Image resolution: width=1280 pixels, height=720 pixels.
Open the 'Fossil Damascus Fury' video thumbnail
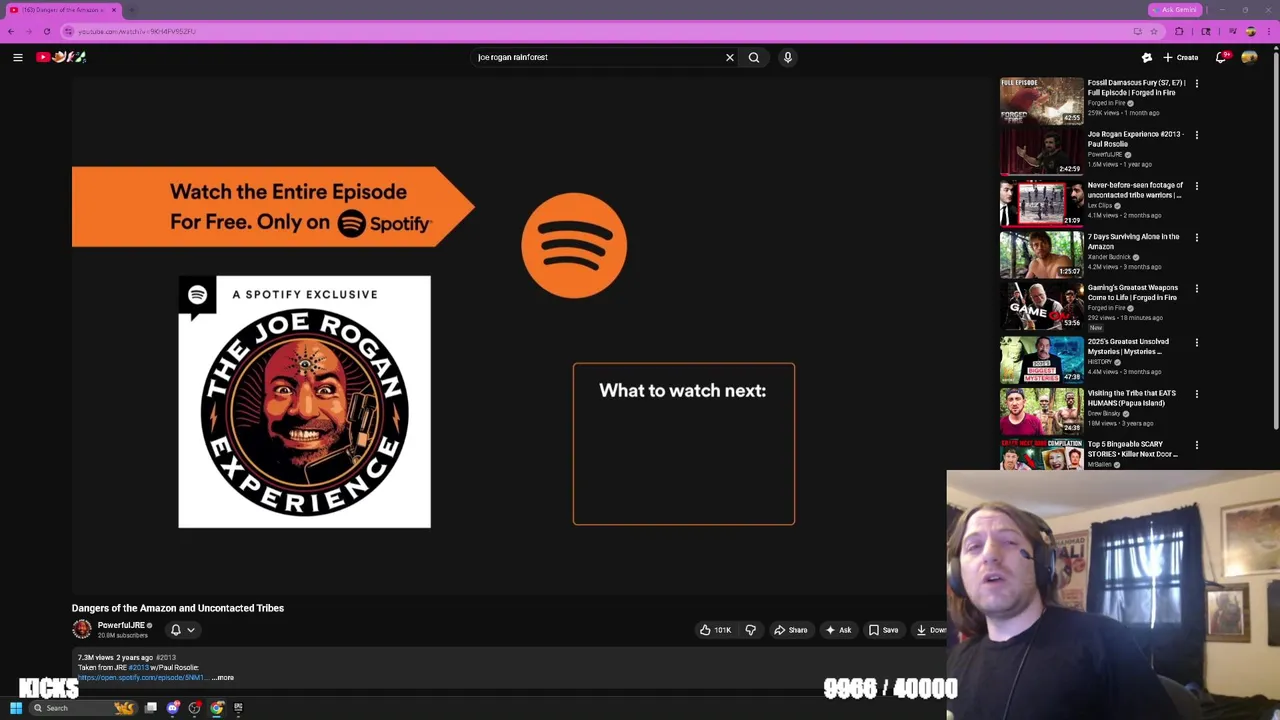[x=1041, y=101]
